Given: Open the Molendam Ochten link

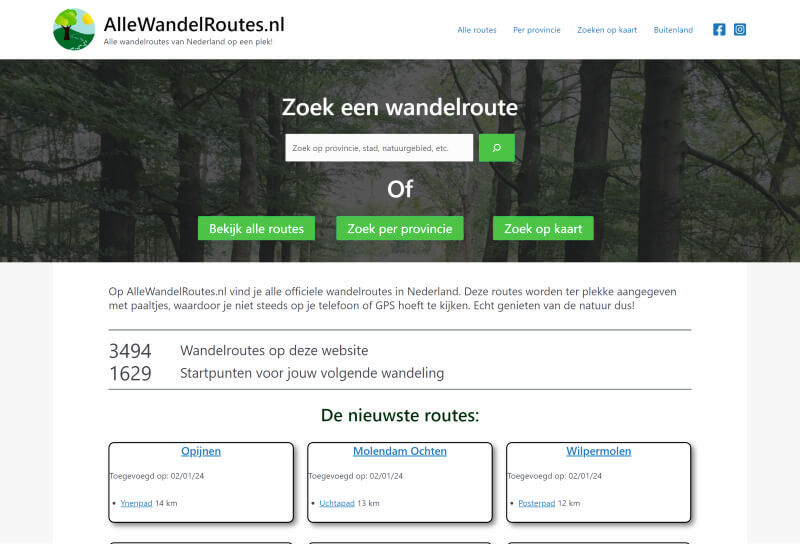Looking at the screenshot, I should [399, 451].
